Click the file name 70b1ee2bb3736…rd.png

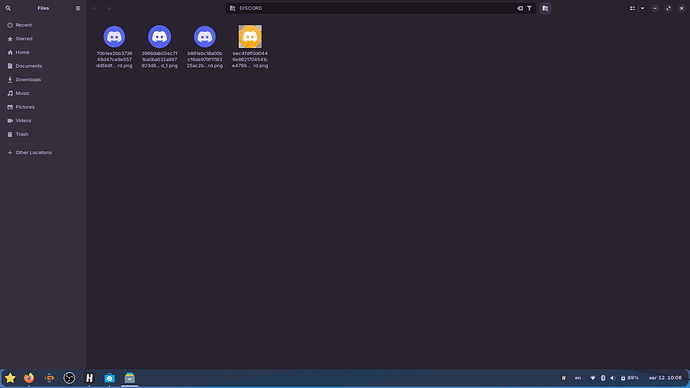114,60
